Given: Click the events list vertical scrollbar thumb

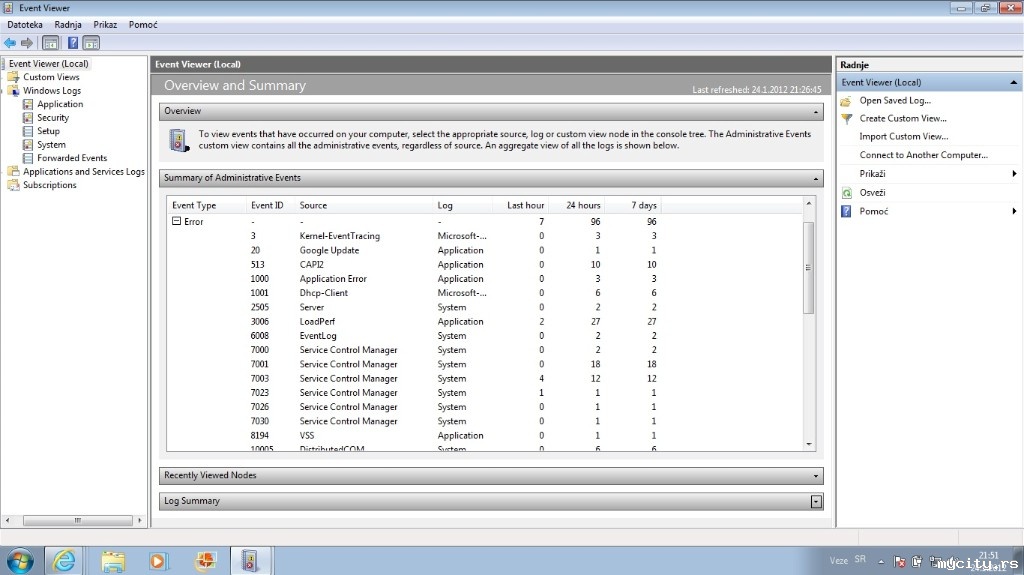Looking at the screenshot, I should pyautogui.click(x=808, y=268).
